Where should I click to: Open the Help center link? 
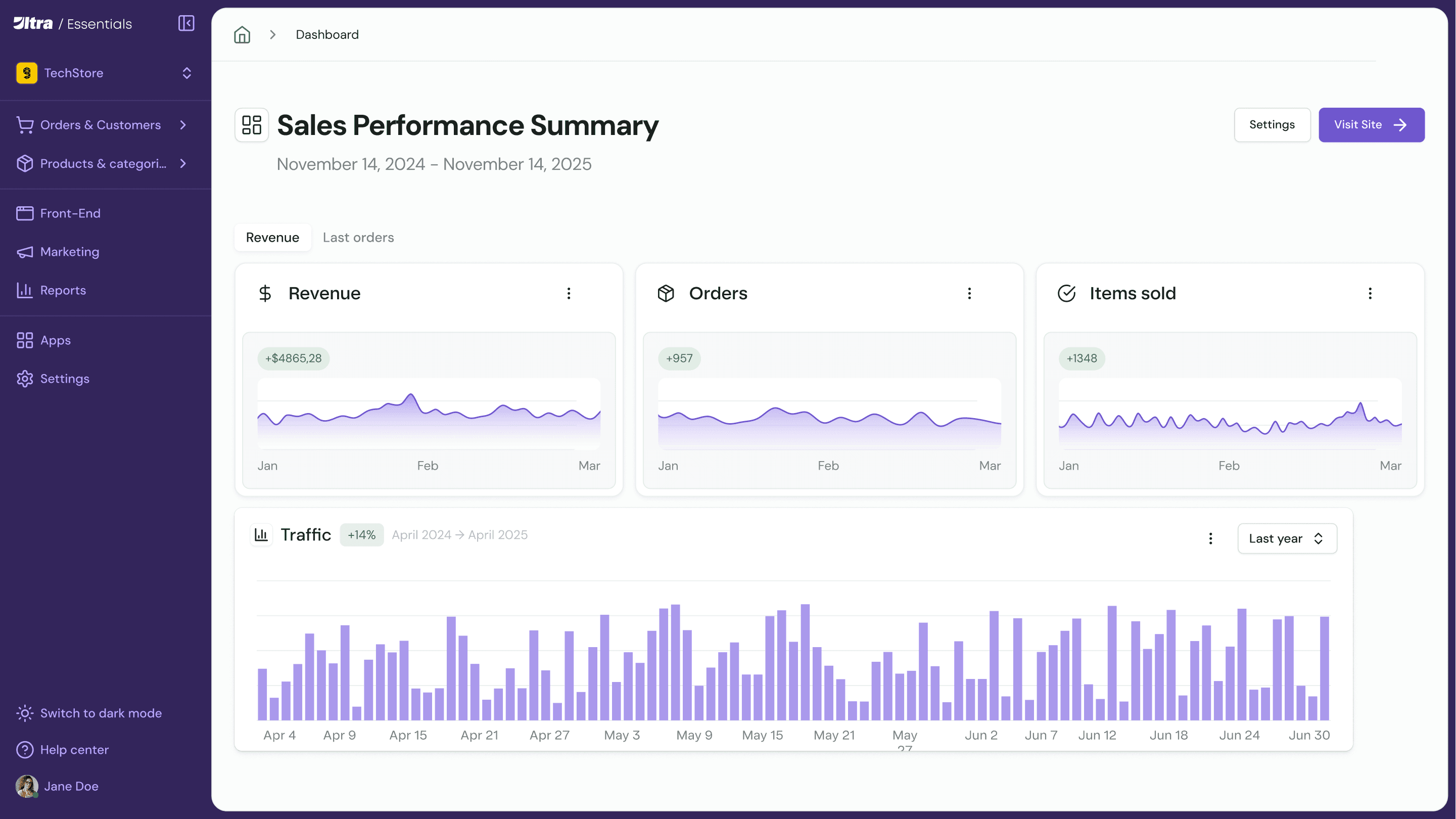(74, 749)
